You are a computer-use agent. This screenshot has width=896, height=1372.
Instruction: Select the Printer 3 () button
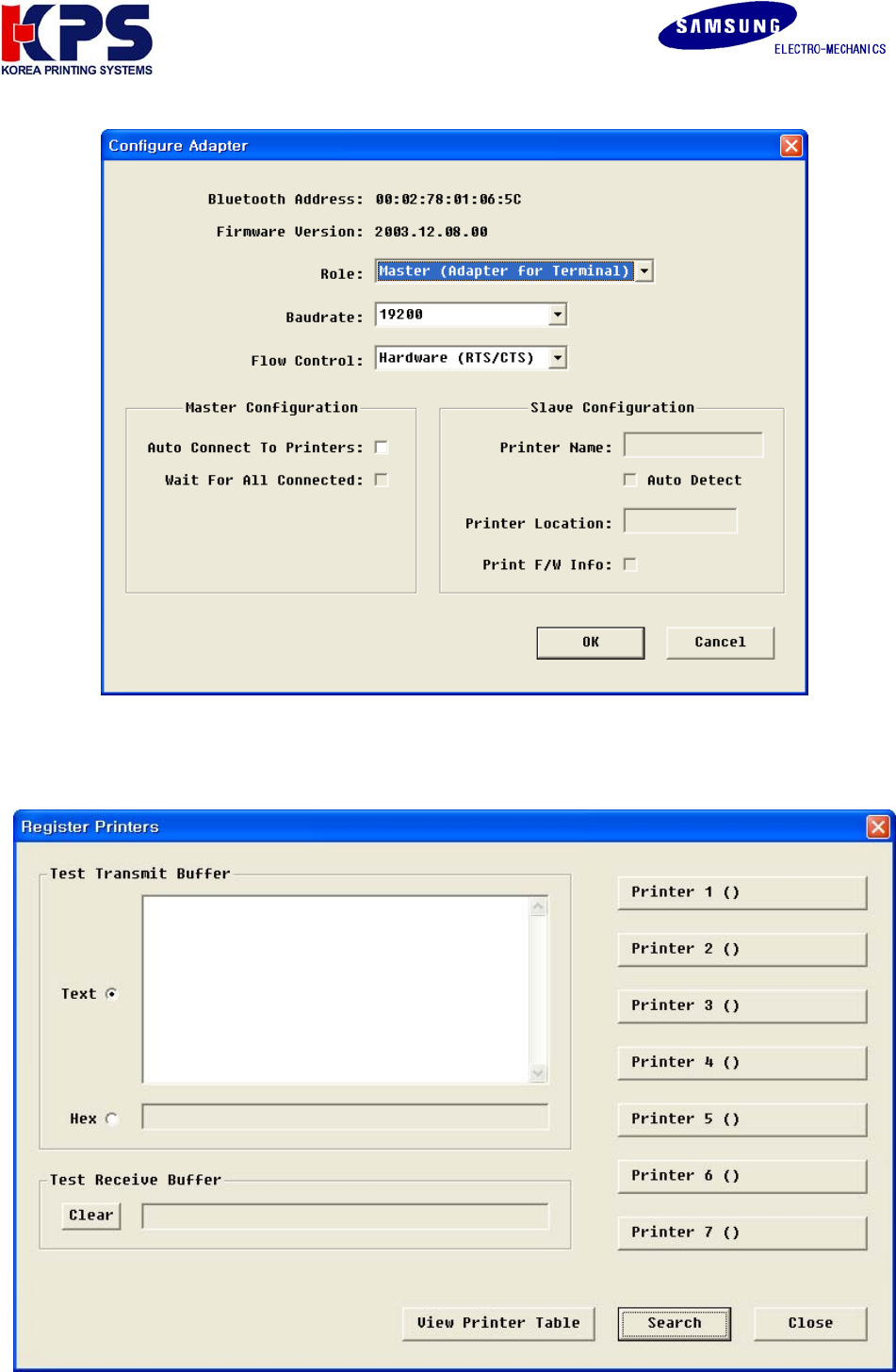(741, 1005)
